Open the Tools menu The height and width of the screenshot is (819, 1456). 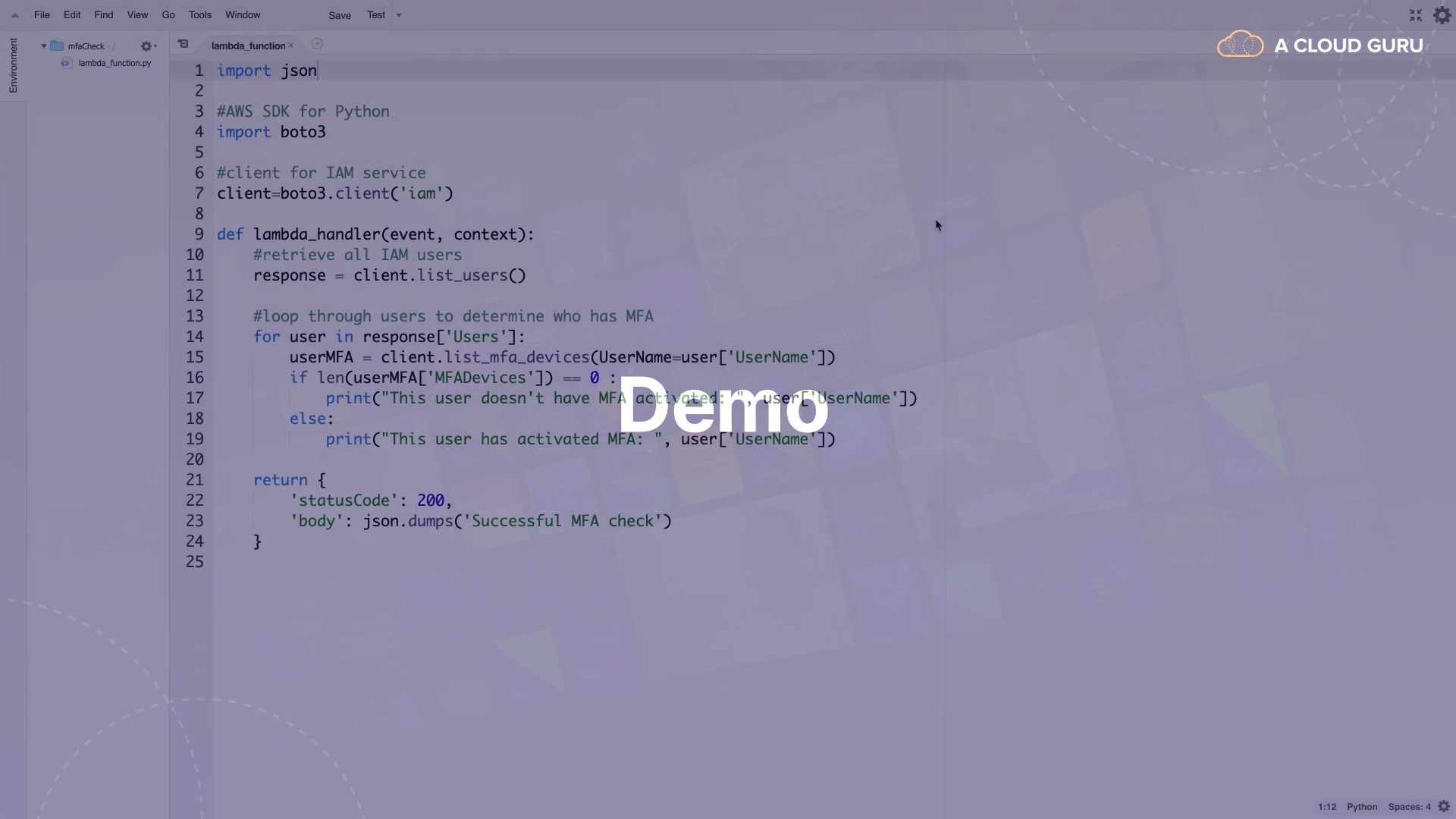[200, 15]
